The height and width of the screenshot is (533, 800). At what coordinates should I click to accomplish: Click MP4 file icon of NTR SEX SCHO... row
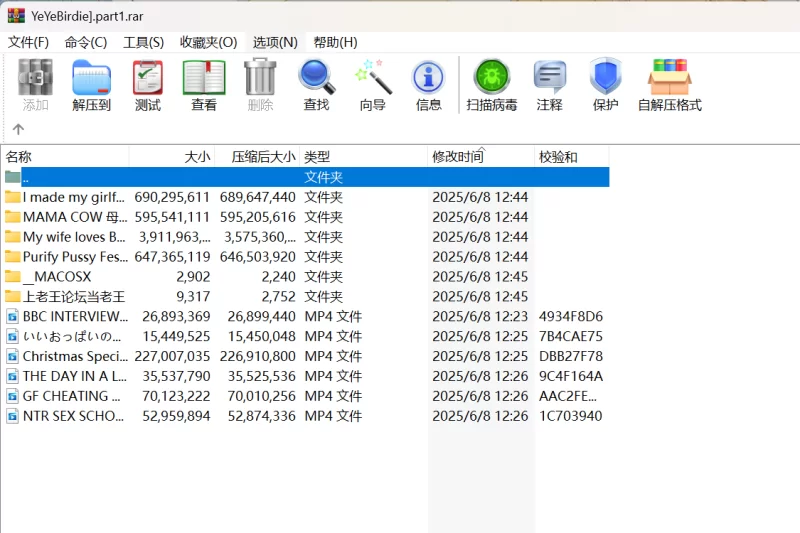click(x=13, y=416)
